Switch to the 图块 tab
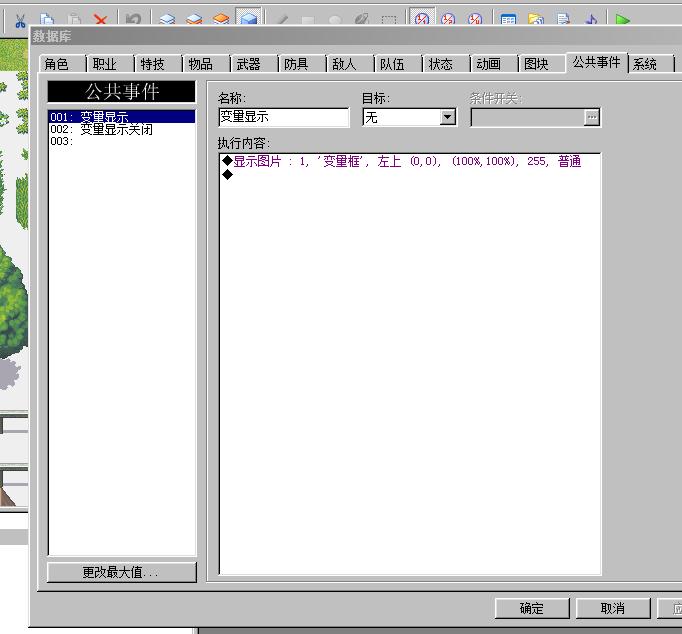Screen dimensions: 682x634 click(x=541, y=64)
